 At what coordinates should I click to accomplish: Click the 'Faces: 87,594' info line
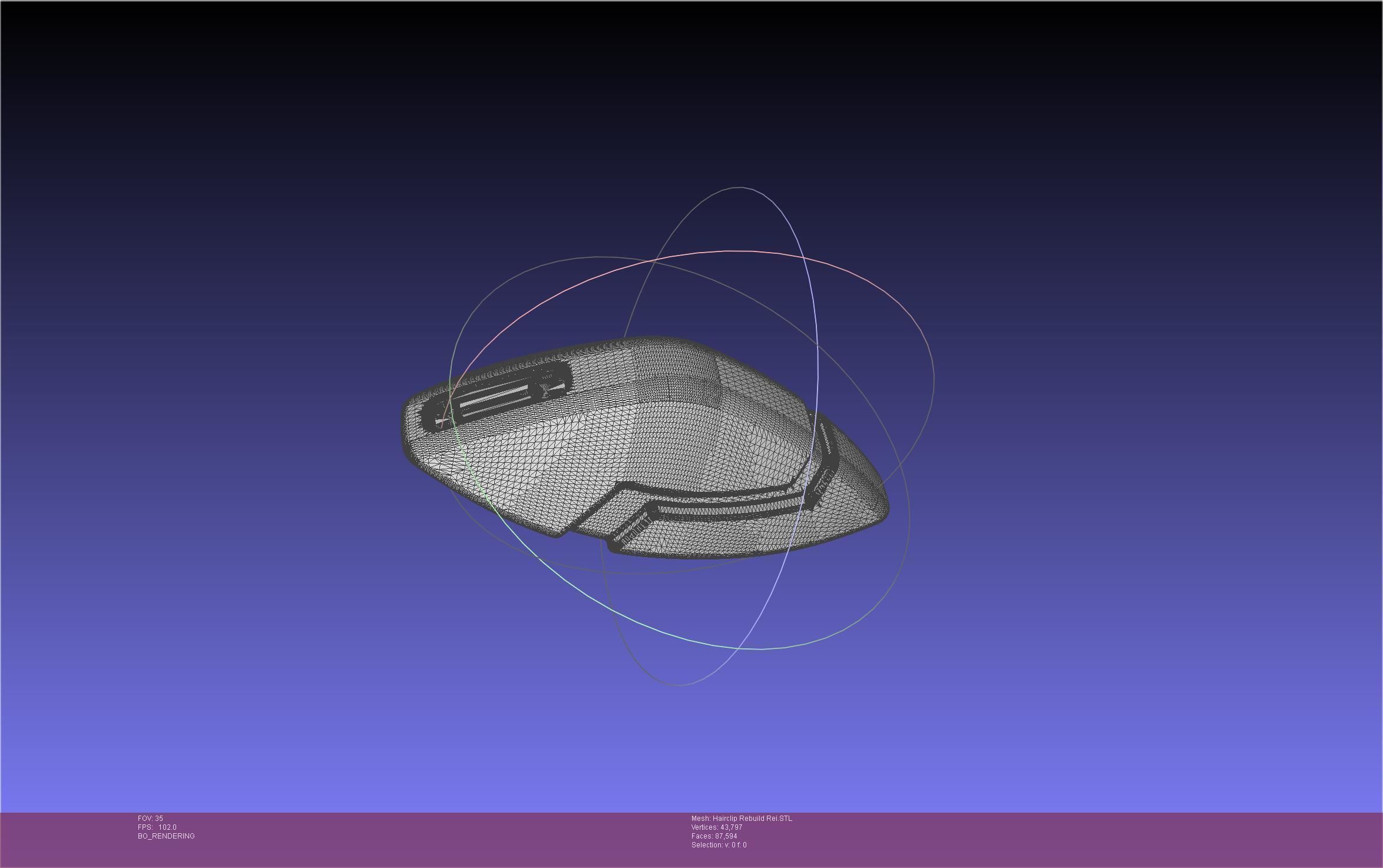click(714, 836)
